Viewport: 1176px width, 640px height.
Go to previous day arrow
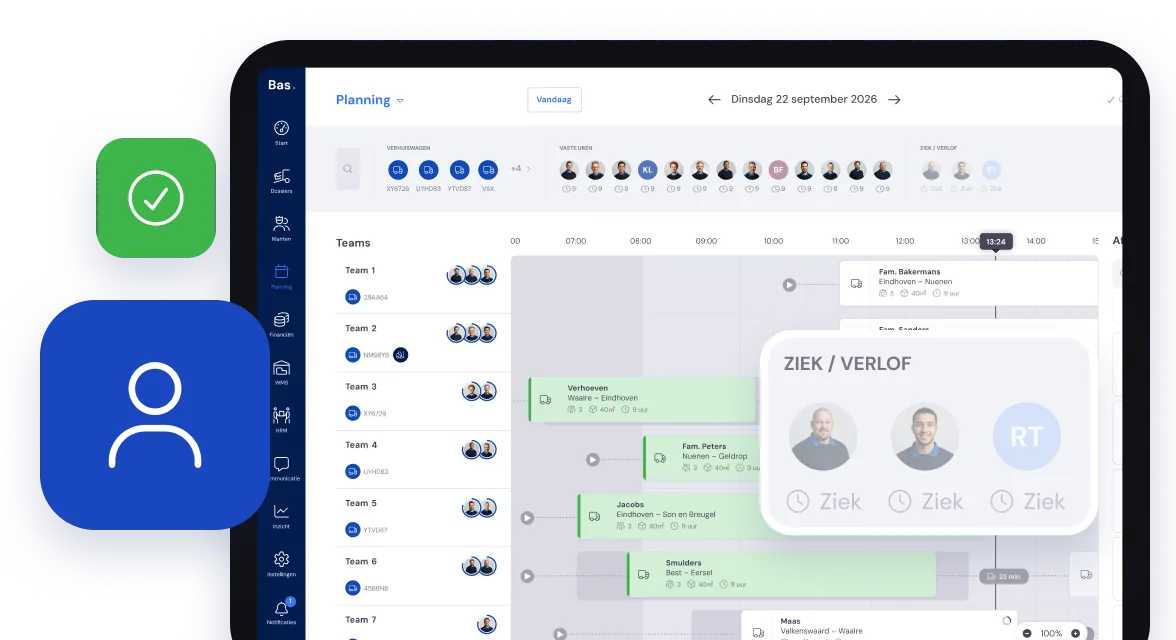click(x=714, y=100)
